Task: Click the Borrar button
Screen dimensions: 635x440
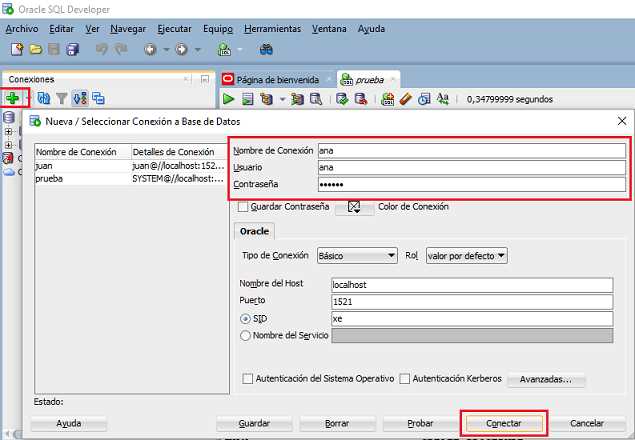Action: [x=337, y=423]
